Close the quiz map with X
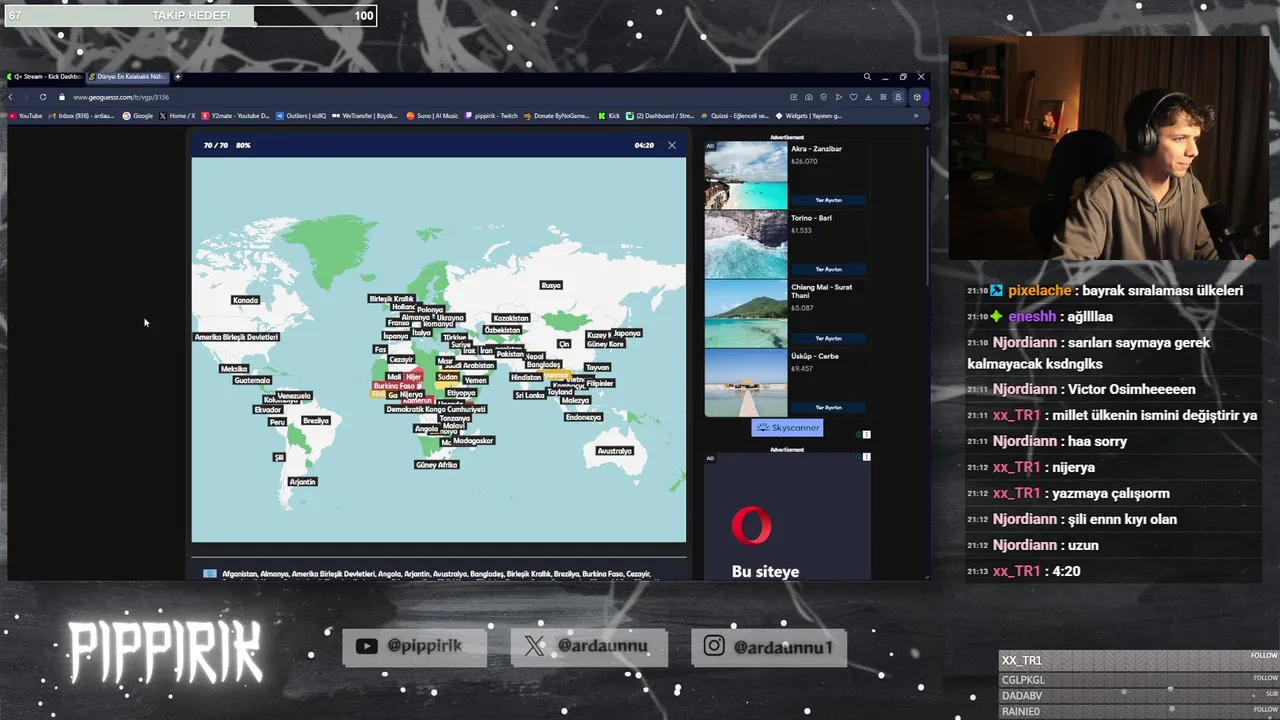 672,145
